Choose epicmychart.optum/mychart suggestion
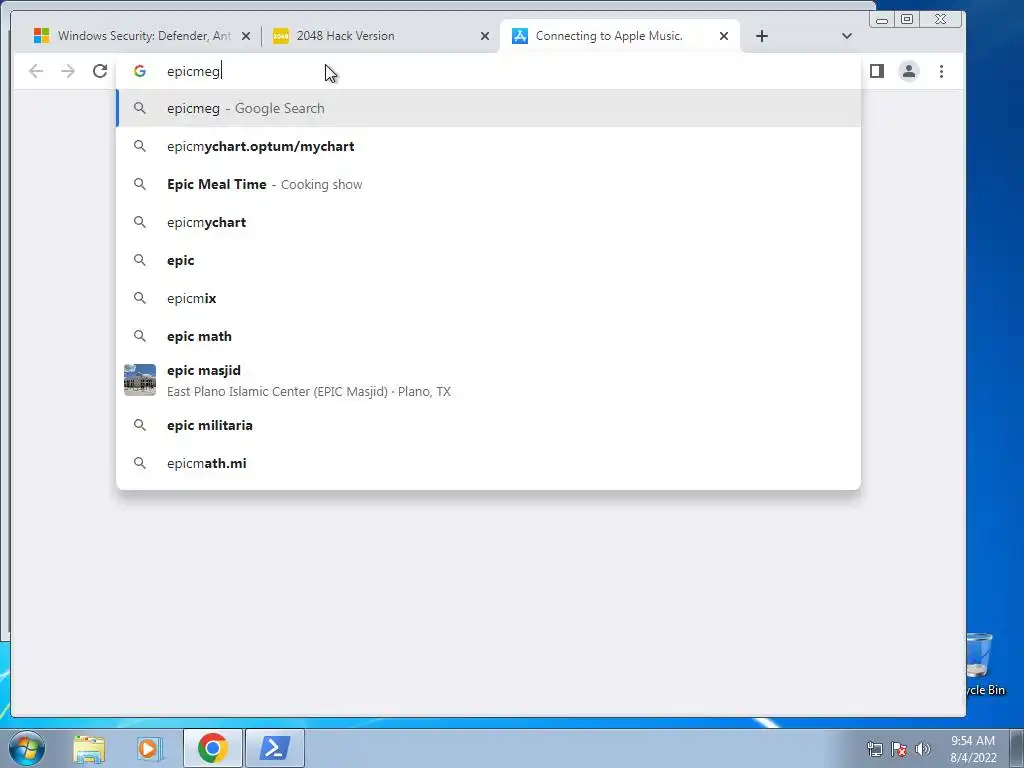Image resolution: width=1024 pixels, height=768 pixels. (488, 146)
